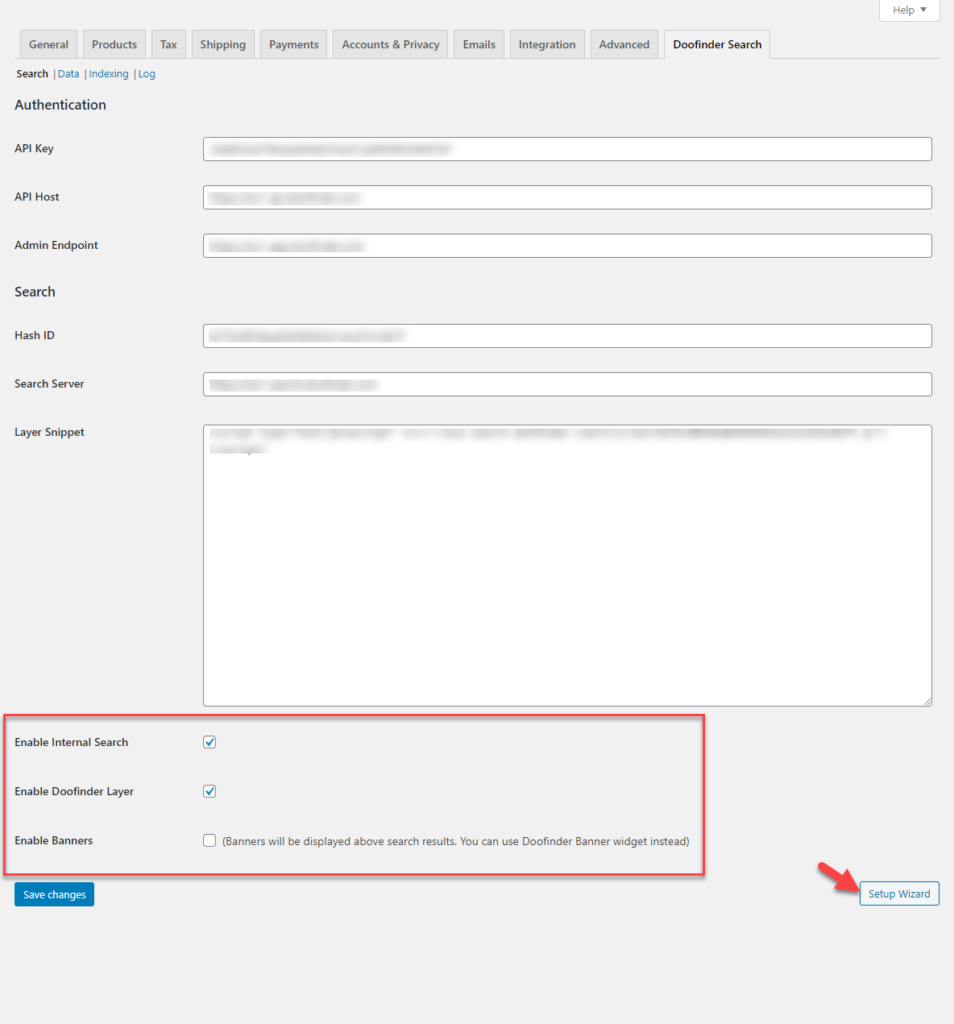954x1024 pixels.
Task: Tick the Enable Banners checkbox
Action: 209,840
